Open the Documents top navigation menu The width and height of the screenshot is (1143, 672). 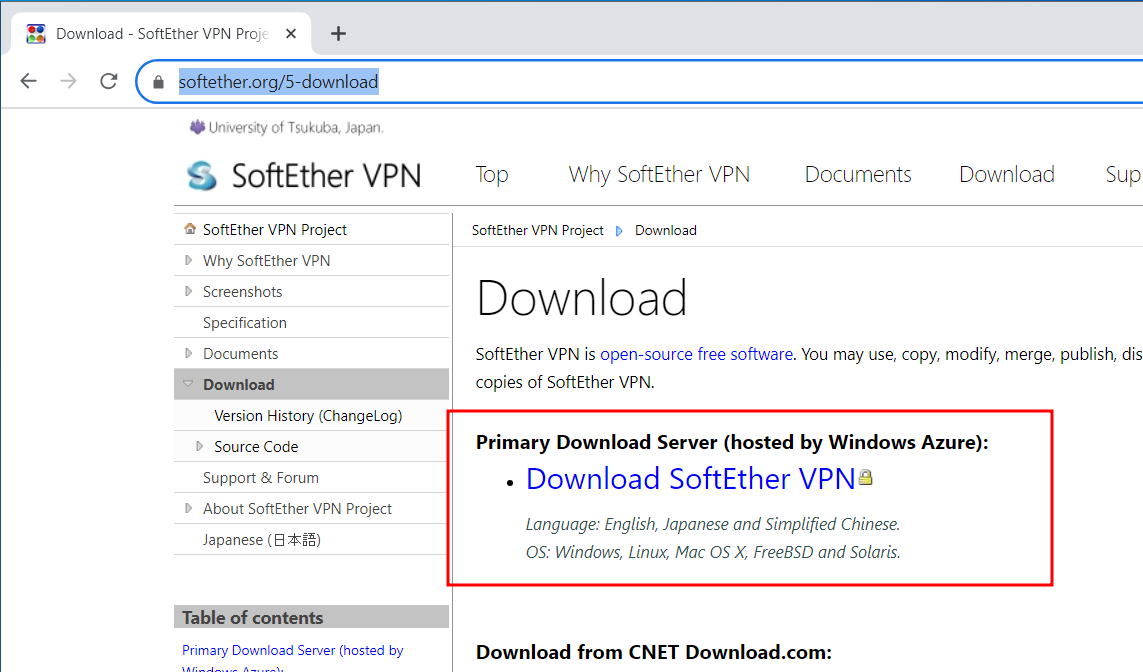(857, 174)
